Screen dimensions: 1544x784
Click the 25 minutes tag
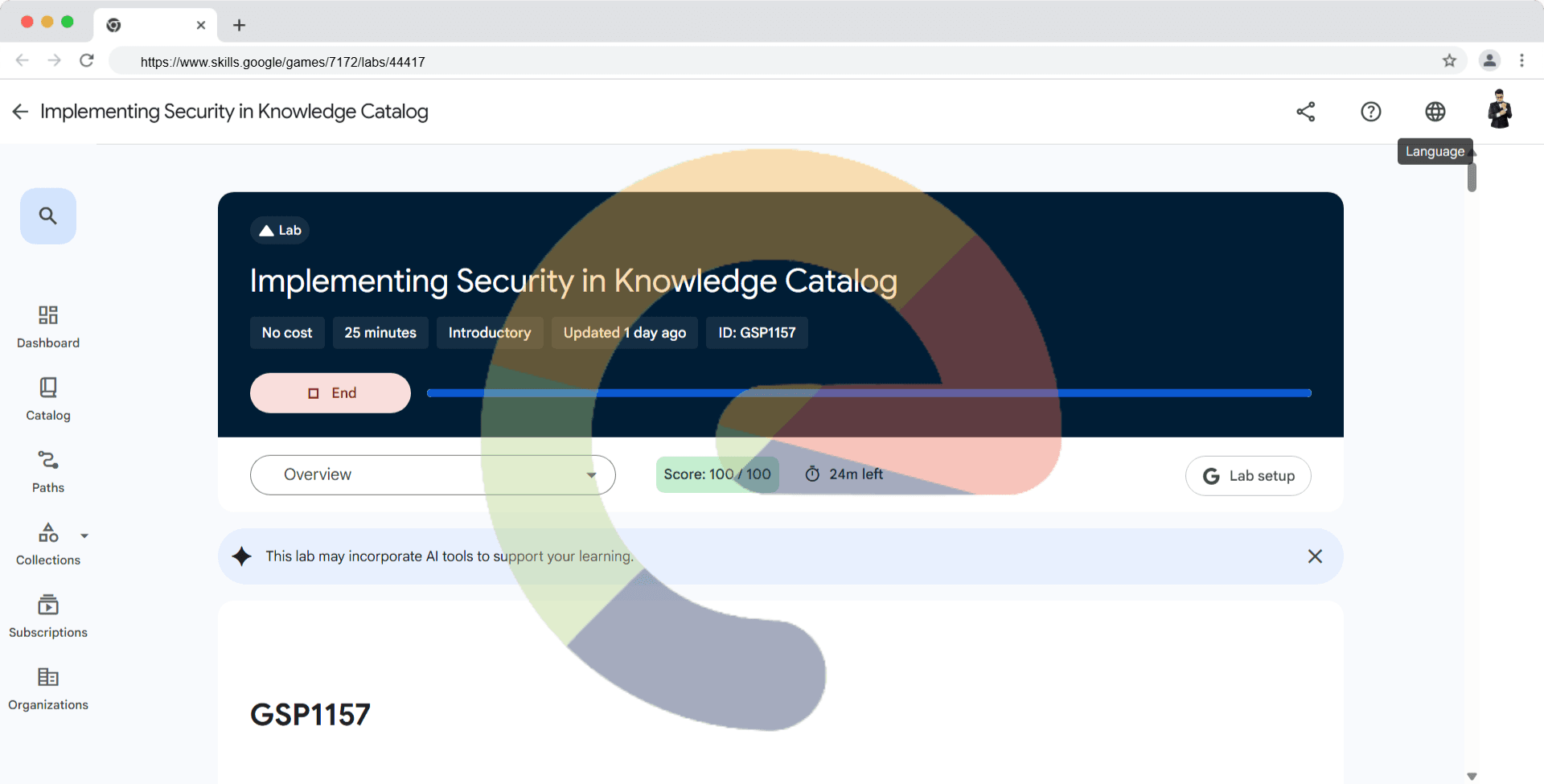coord(380,333)
